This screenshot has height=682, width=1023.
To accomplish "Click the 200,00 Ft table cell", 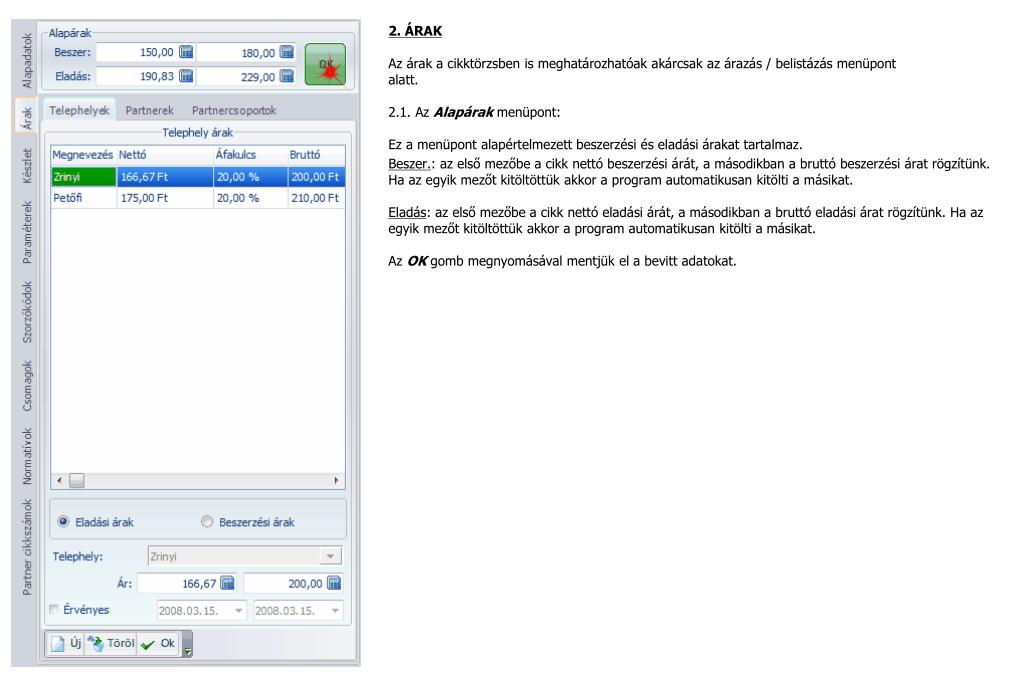I will 316,177.
